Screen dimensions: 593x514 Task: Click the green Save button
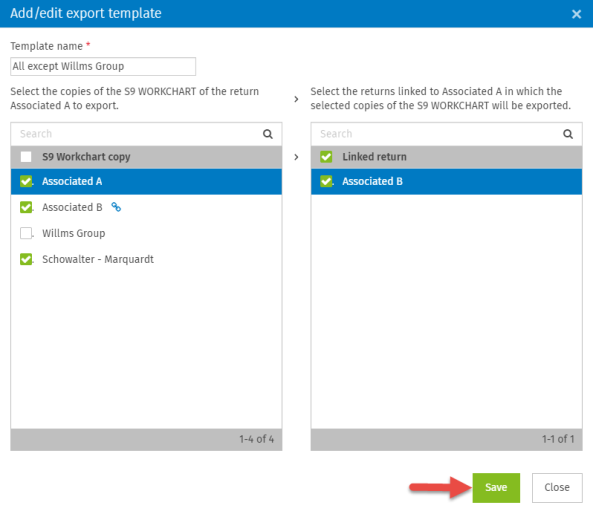coord(496,488)
